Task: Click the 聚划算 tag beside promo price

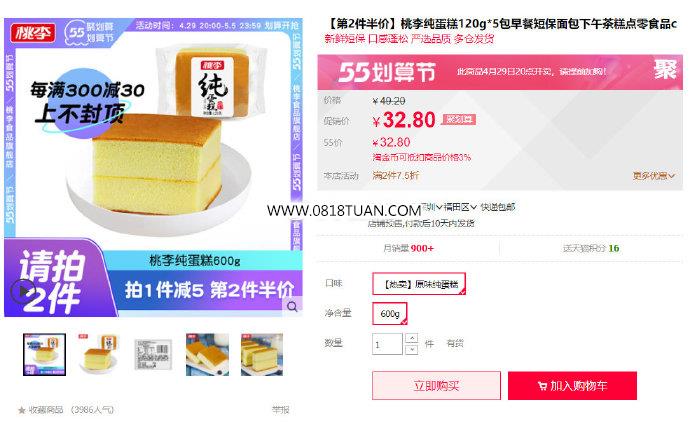Action: (x=459, y=119)
